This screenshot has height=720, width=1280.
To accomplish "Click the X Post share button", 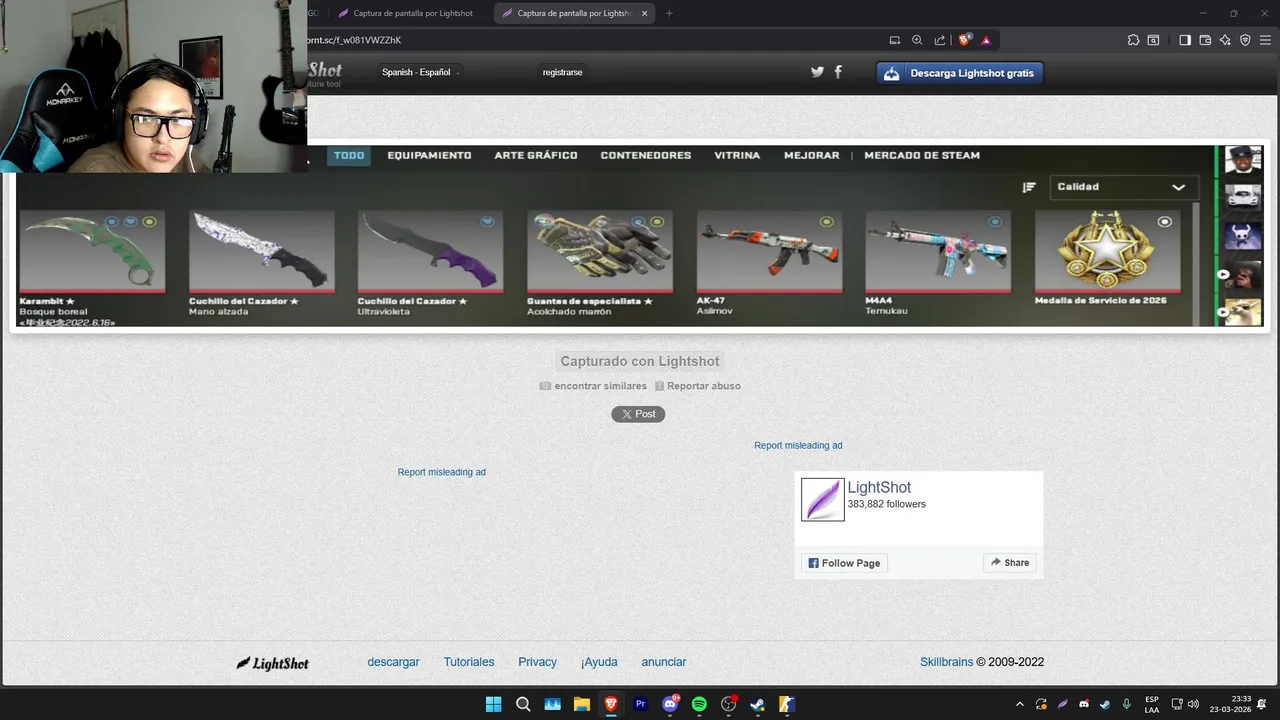I will coord(638,414).
